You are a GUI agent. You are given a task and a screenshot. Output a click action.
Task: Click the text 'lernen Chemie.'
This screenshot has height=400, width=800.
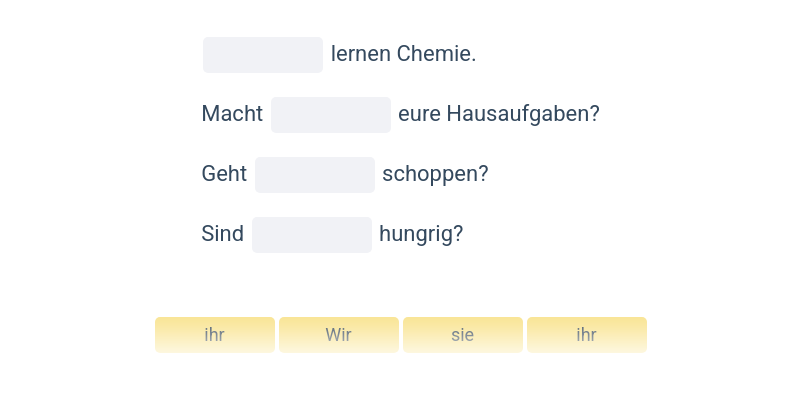click(403, 54)
